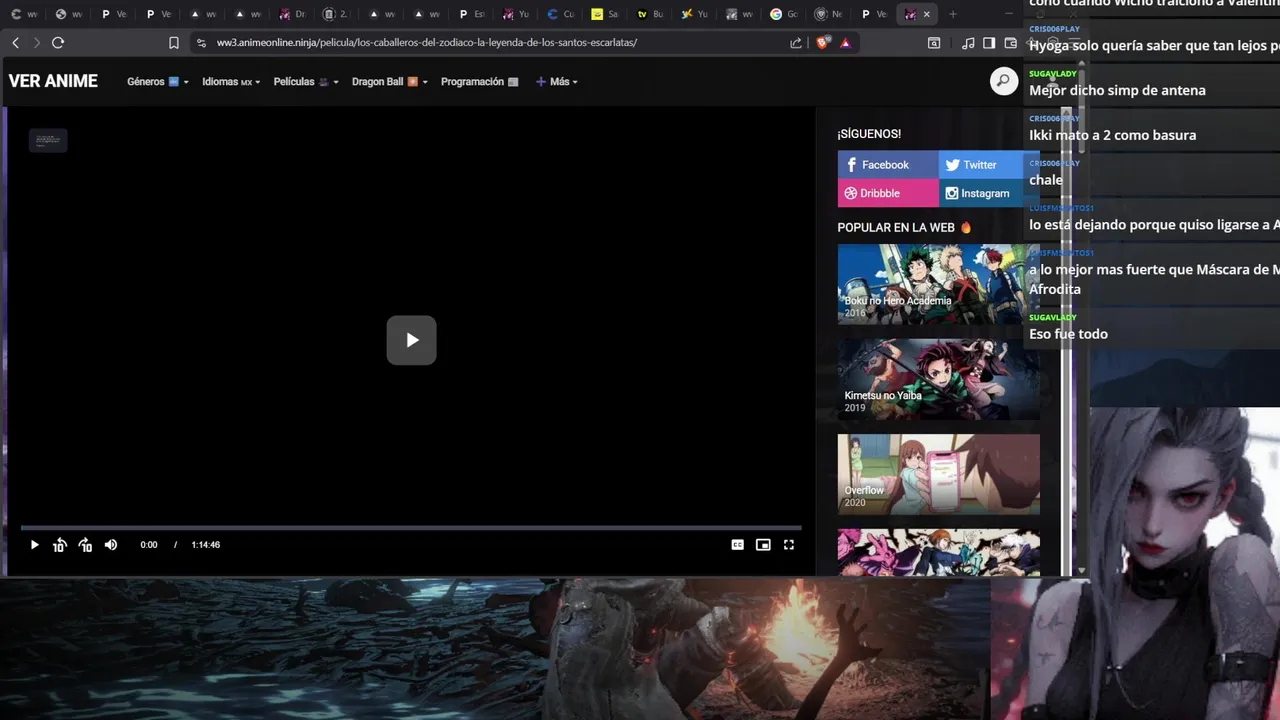Open the media playlist music note icon
This screenshot has width=1280, height=720.
pos(968,43)
